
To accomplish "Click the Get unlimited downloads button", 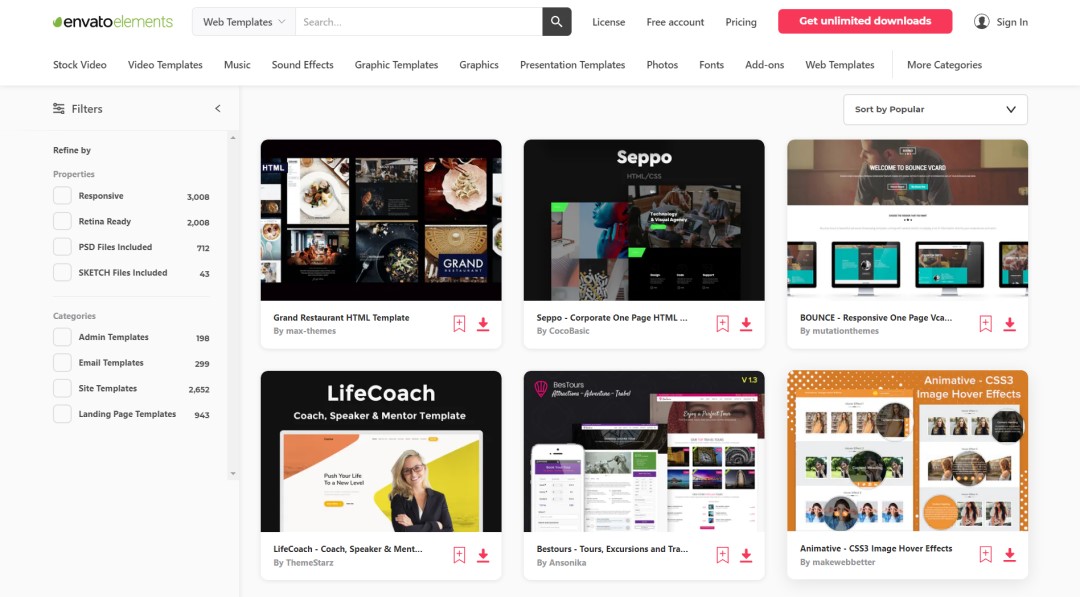I will (x=864, y=20).
